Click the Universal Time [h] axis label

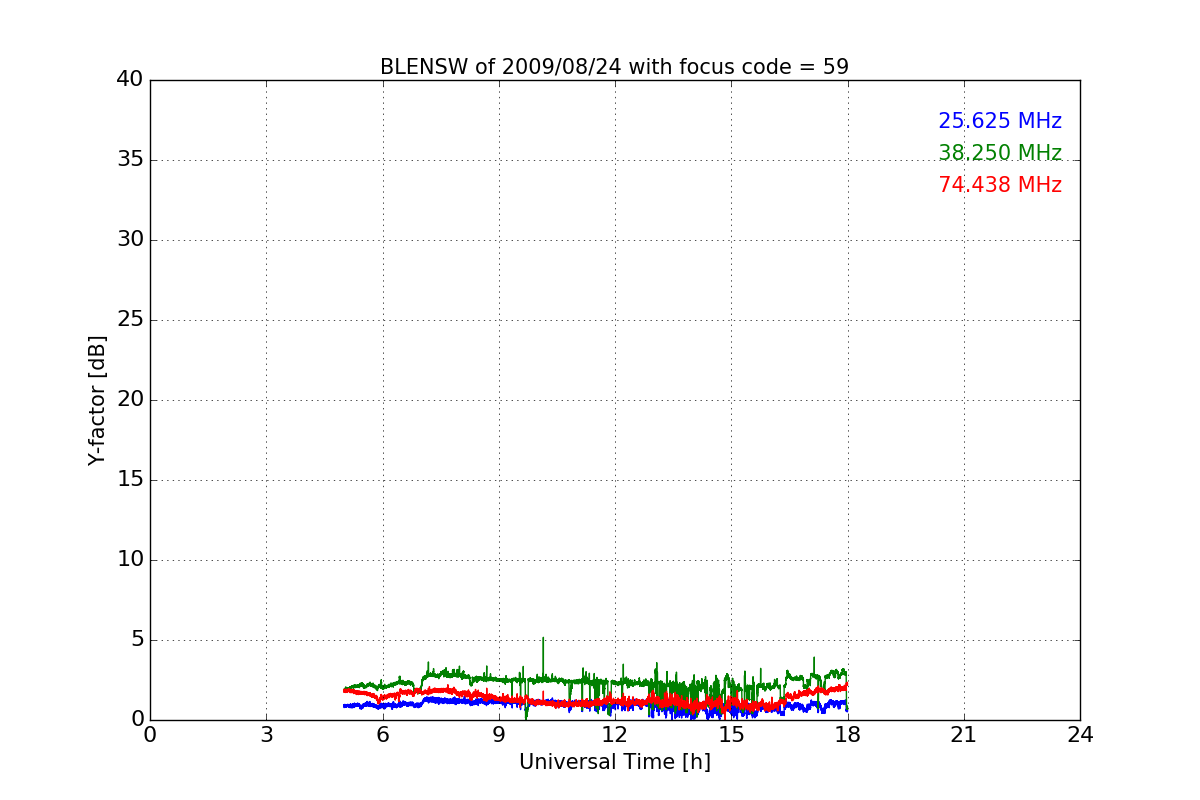pyautogui.click(x=614, y=762)
